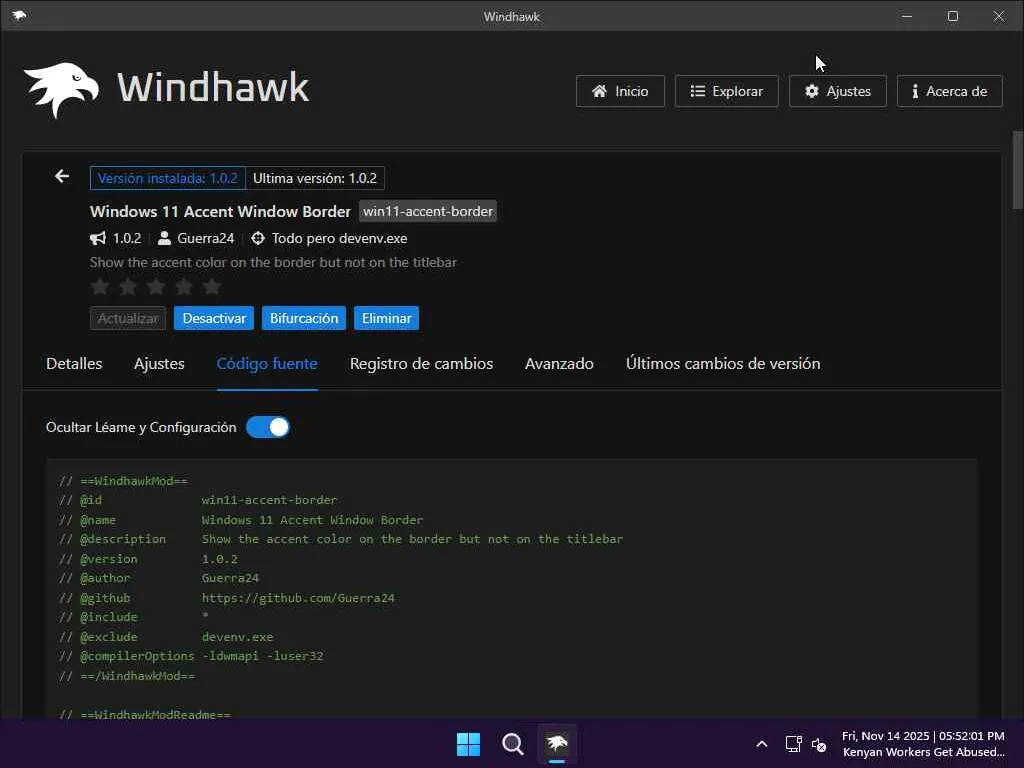The image size is (1024, 768).
Task: Click the Versión instalada: 1.0.2 badge
Action: [168, 178]
